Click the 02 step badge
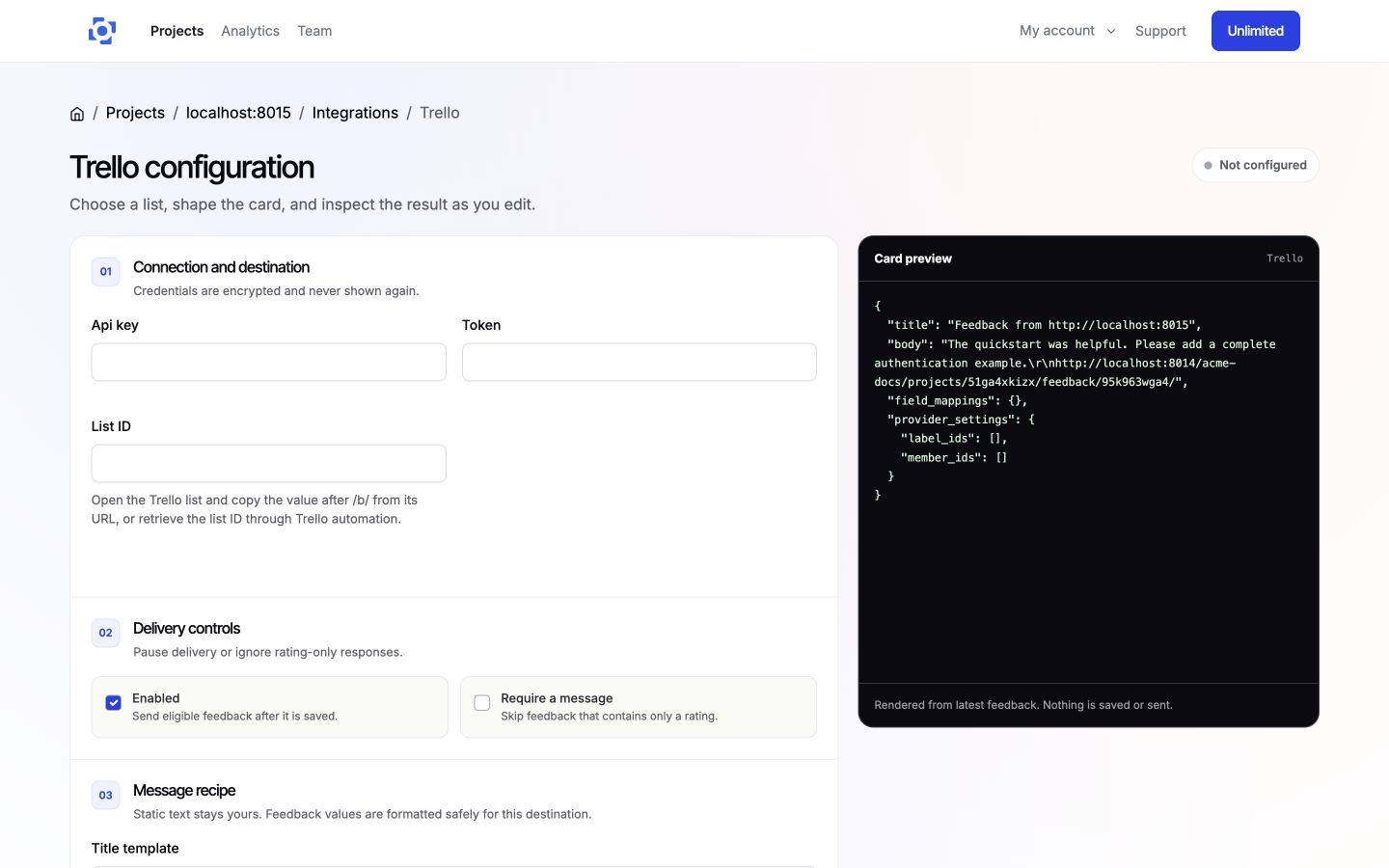 [x=106, y=633]
